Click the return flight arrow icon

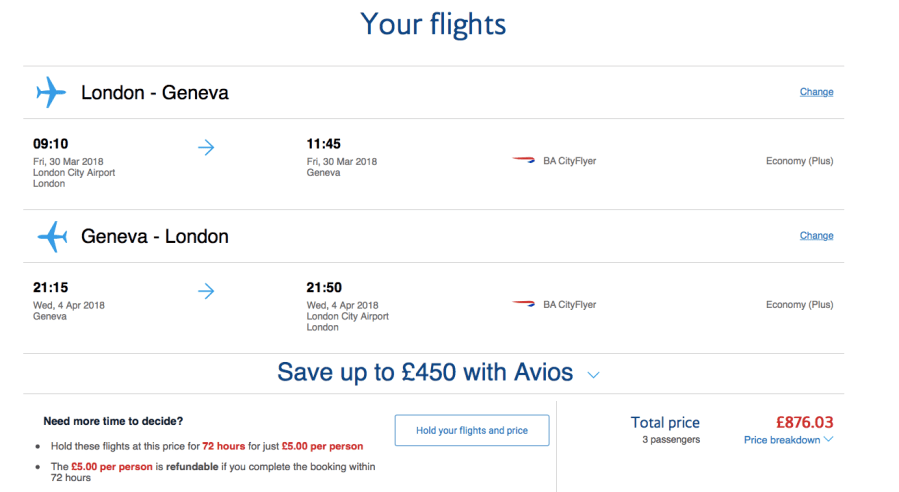[206, 291]
